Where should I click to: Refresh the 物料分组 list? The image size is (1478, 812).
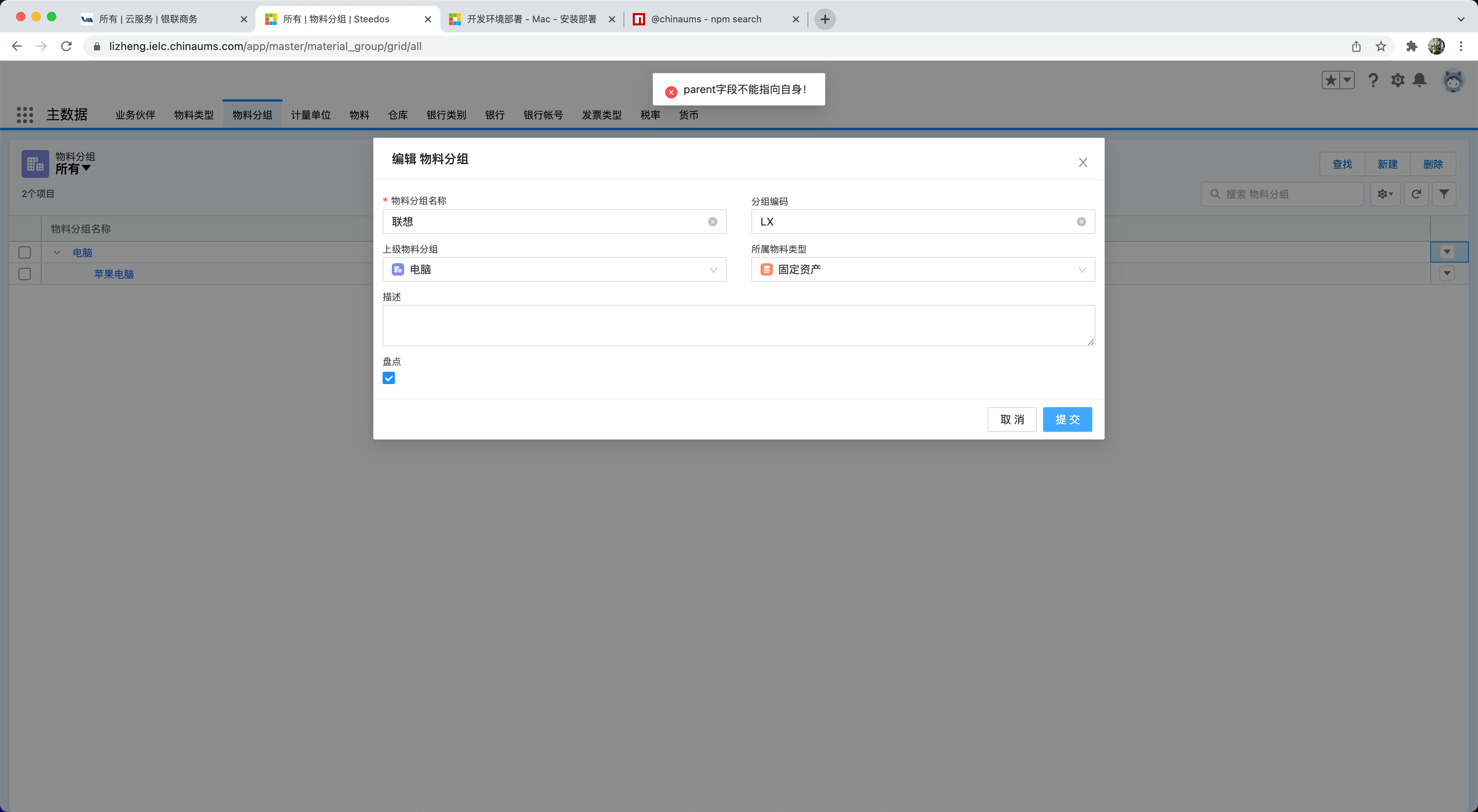1416,194
